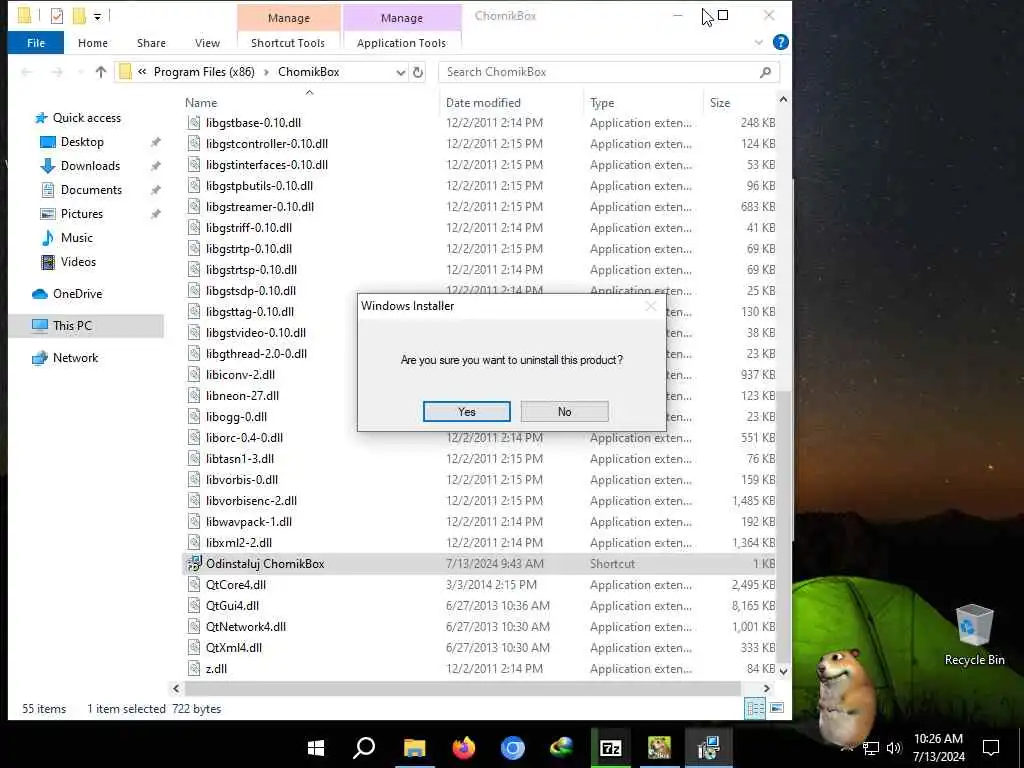
Task: Open Music in the navigation pane
Action: (76, 238)
